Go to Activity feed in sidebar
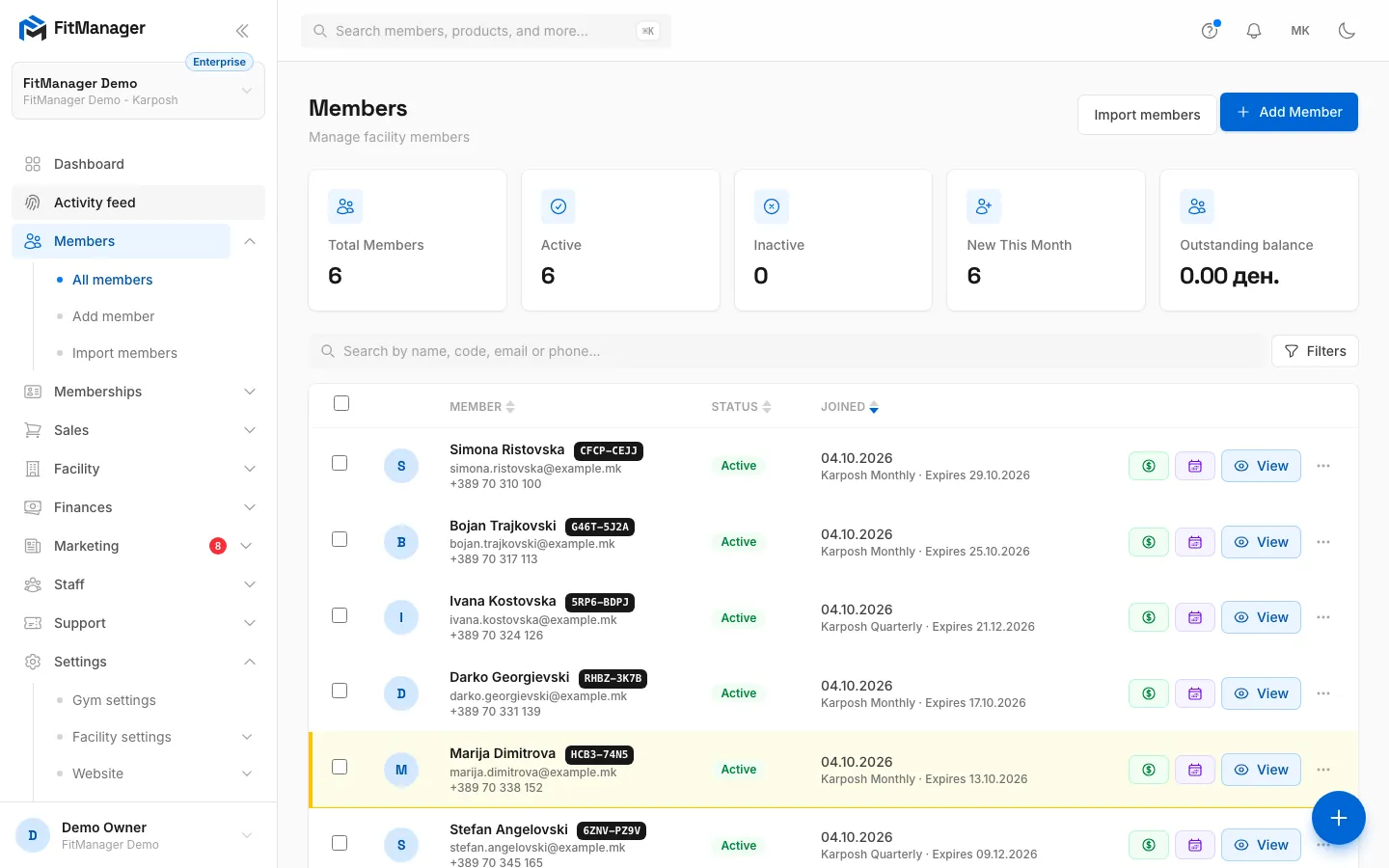1389x868 pixels. [x=138, y=203]
